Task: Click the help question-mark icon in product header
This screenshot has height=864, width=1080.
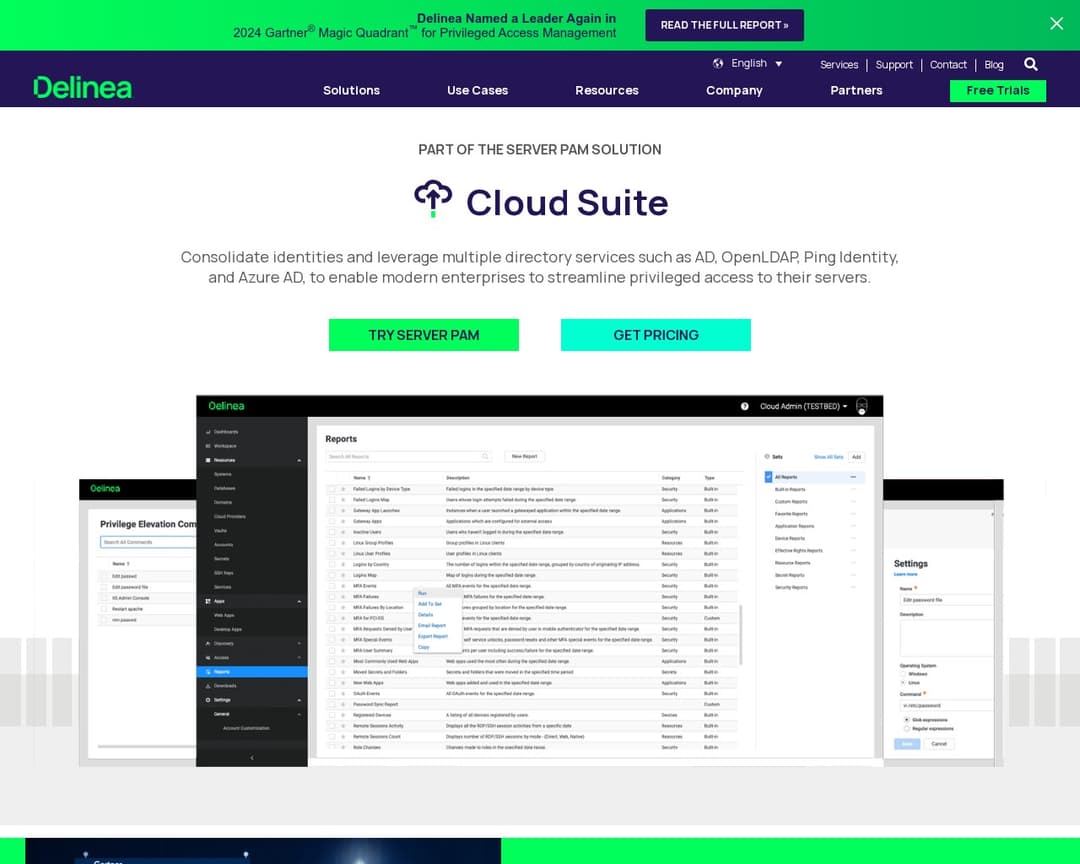Action: pos(745,407)
